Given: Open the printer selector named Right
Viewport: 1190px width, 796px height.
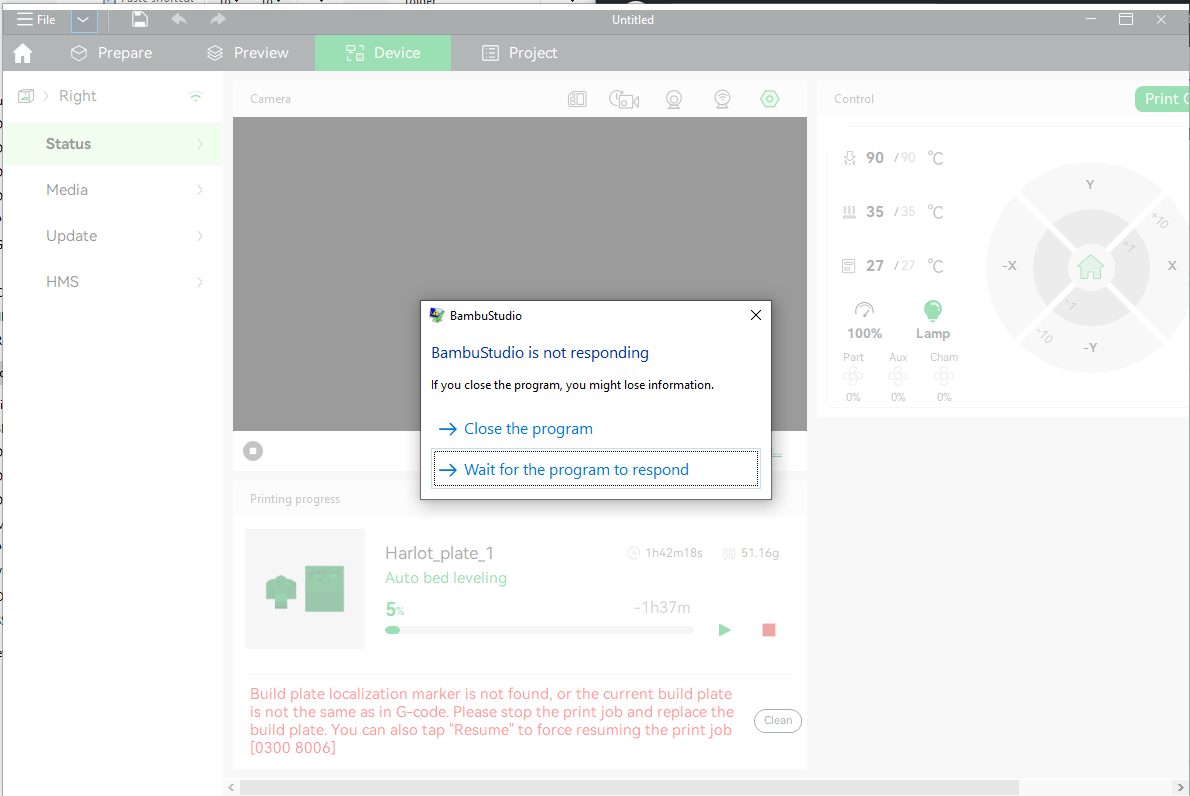Looking at the screenshot, I should pyautogui.click(x=77, y=96).
